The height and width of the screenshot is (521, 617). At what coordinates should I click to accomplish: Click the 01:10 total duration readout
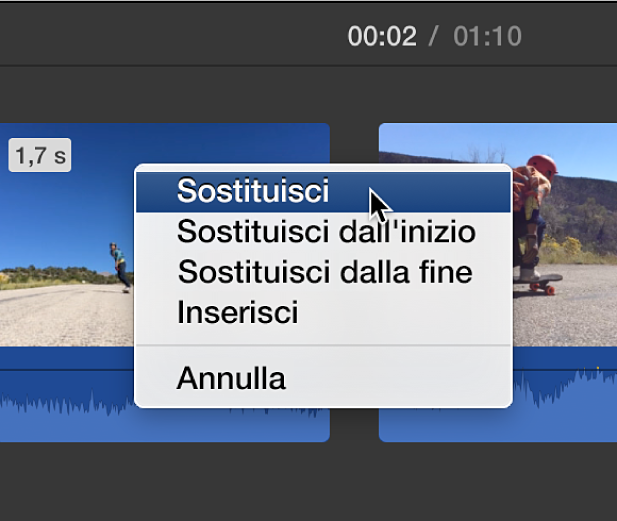click(487, 37)
